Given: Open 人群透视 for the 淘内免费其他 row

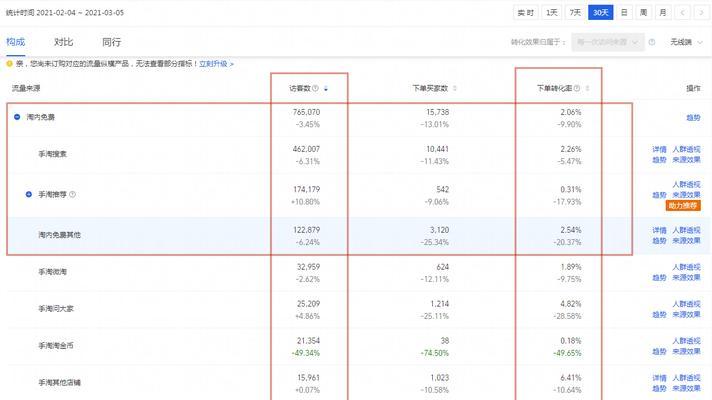Looking at the screenshot, I should (686, 230).
